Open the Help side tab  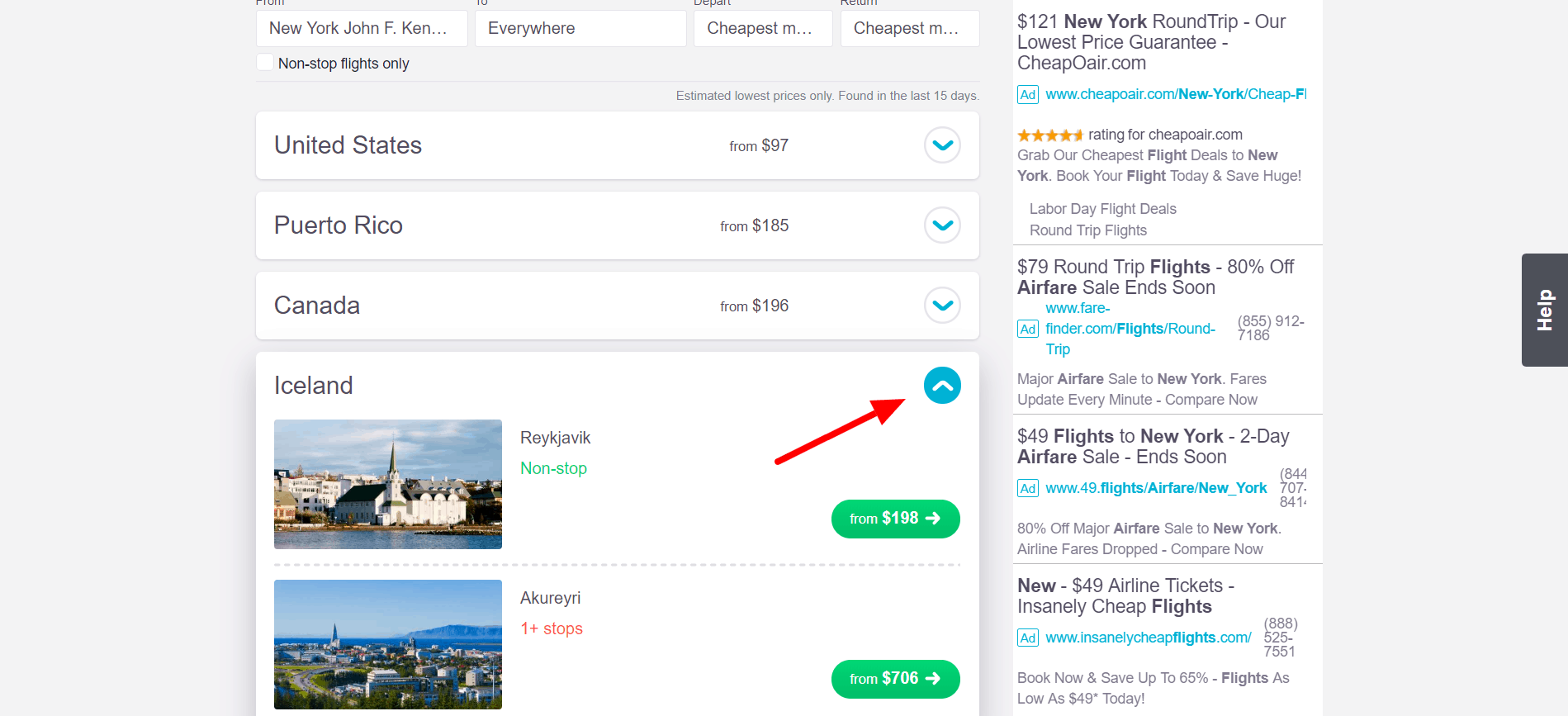click(1545, 310)
